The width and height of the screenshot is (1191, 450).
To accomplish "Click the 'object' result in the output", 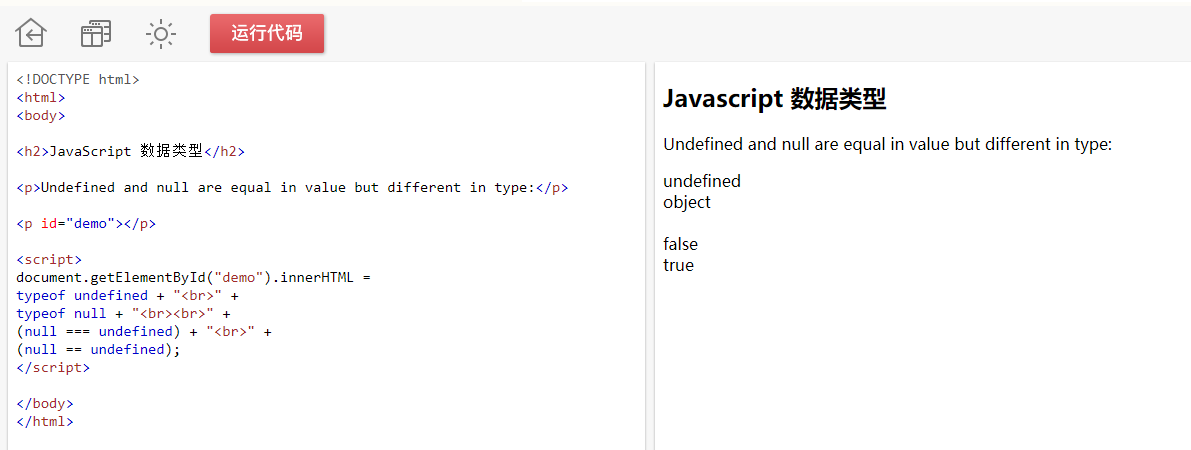I will (x=687, y=202).
